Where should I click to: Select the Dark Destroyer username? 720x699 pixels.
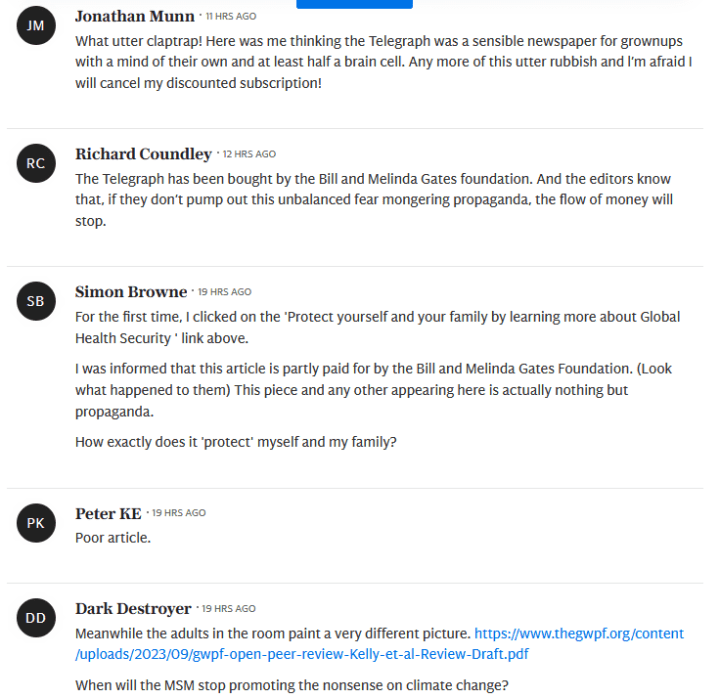[x=133, y=609]
